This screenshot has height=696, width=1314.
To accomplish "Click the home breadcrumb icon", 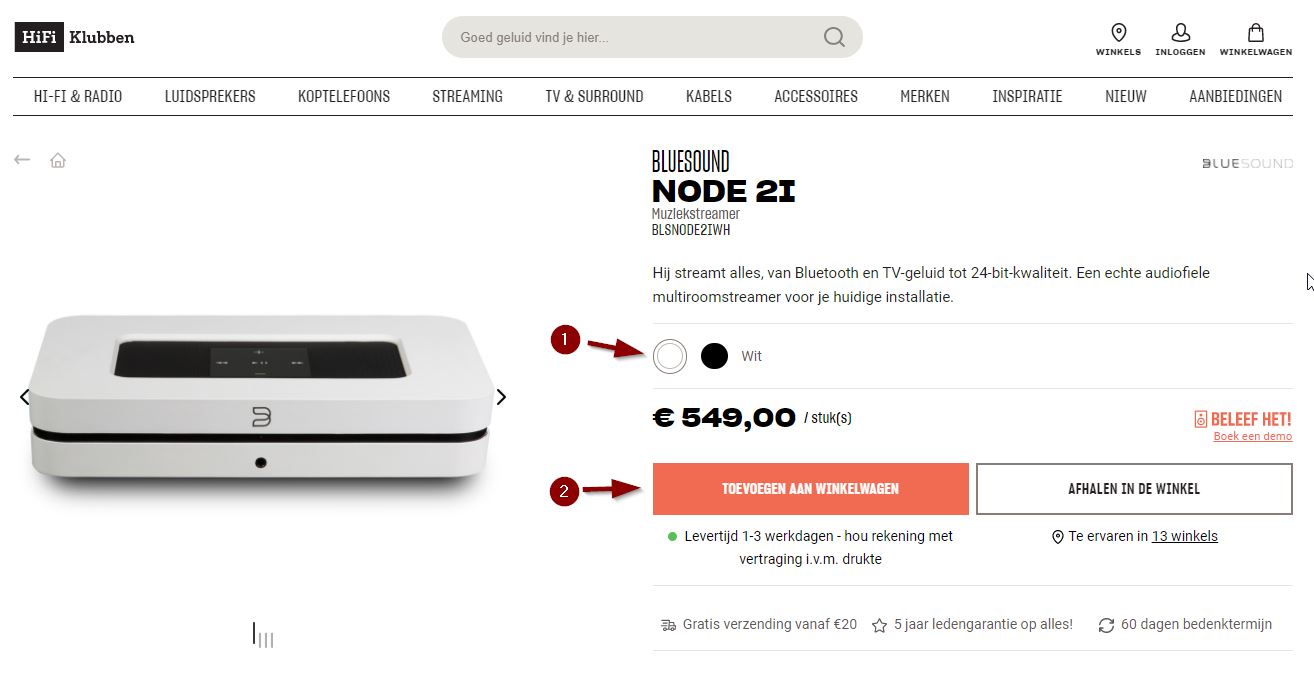I will [58, 160].
